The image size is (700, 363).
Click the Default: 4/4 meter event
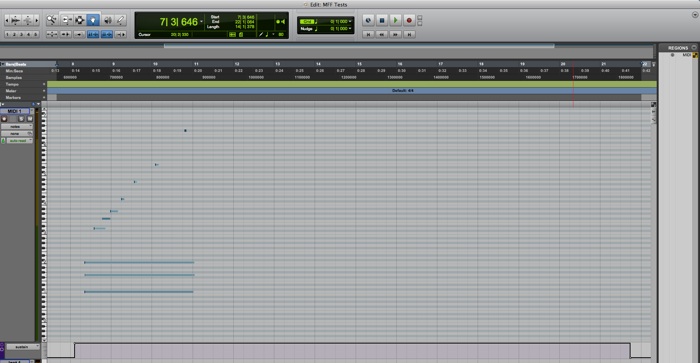click(x=403, y=91)
